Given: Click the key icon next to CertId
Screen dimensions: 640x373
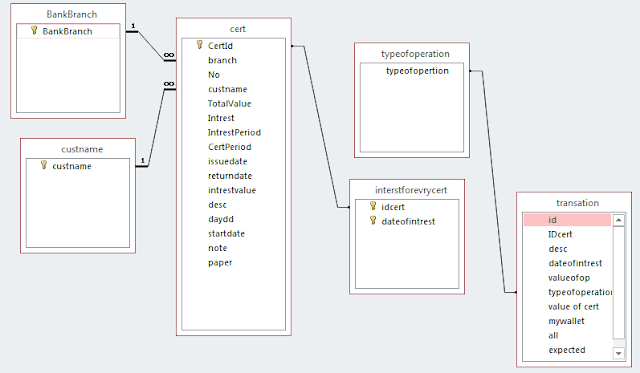Looking at the screenshot, I should pos(200,45).
